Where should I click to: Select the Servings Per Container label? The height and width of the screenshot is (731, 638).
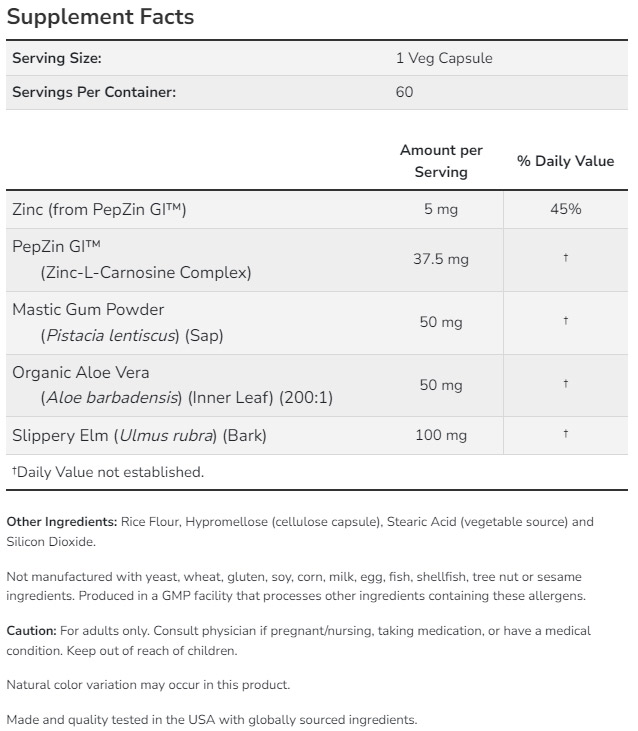(94, 92)
